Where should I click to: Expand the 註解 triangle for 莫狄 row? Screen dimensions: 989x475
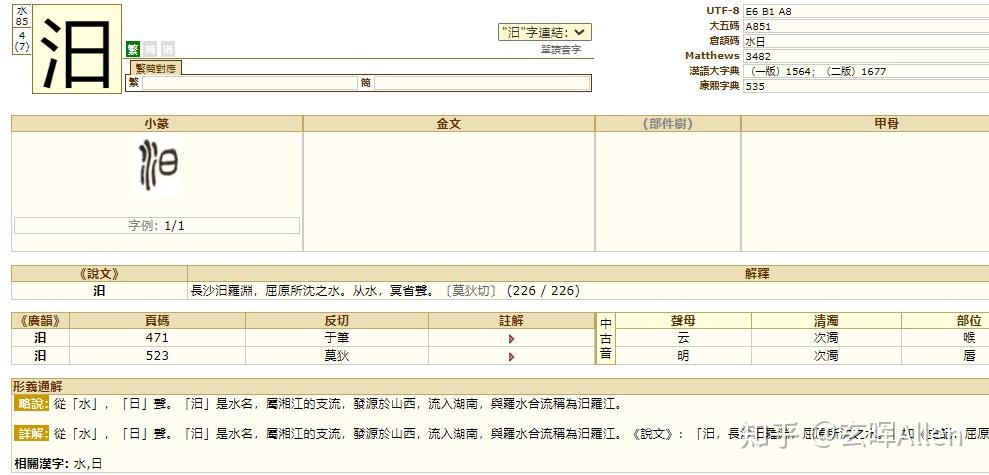tap(512, 357)
